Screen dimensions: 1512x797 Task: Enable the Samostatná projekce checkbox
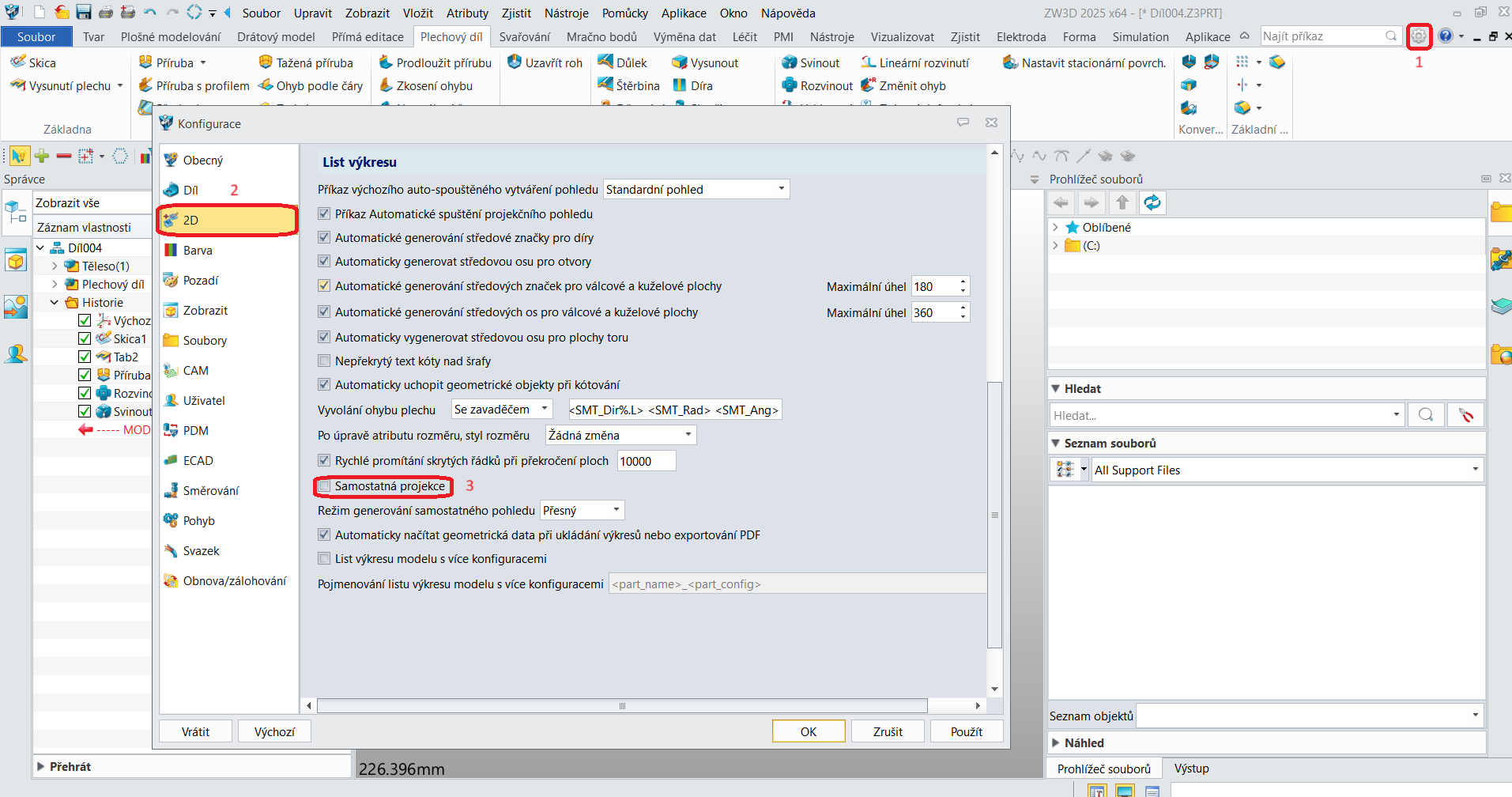click(x=324, y=486)
